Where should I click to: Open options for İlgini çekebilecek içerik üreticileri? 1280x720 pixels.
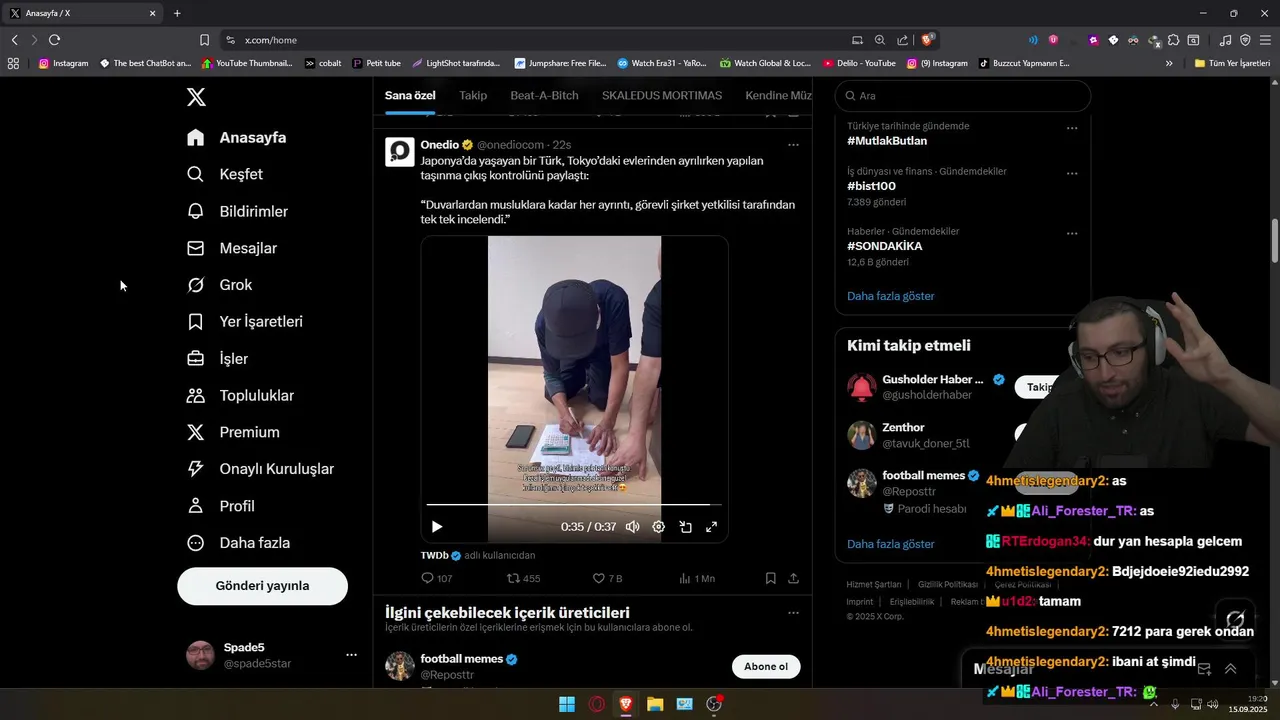pyautogui.click(x=793, y=613)
